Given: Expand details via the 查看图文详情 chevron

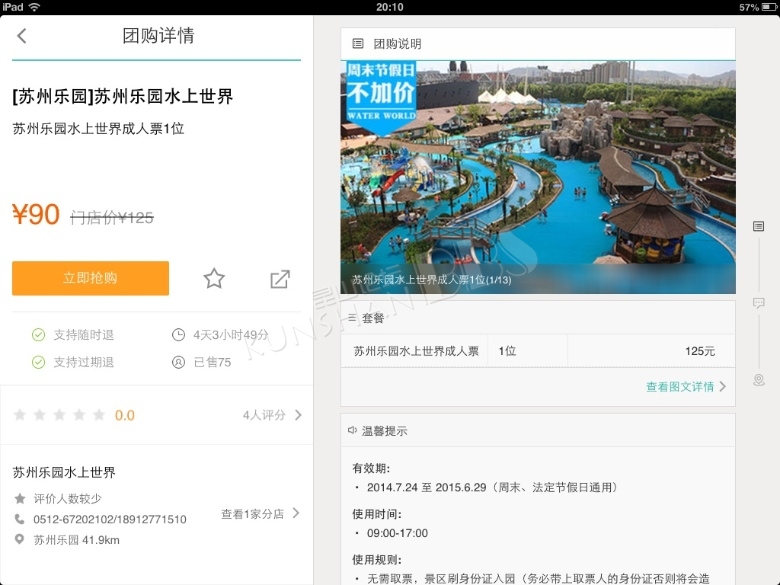Looking at the screenshot, I should (723, 387).
